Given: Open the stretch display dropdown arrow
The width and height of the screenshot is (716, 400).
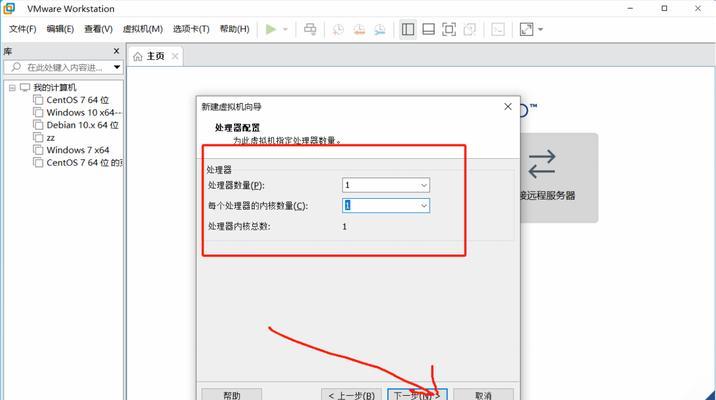Looking at the screenshot, I should (x=540, y=30).
